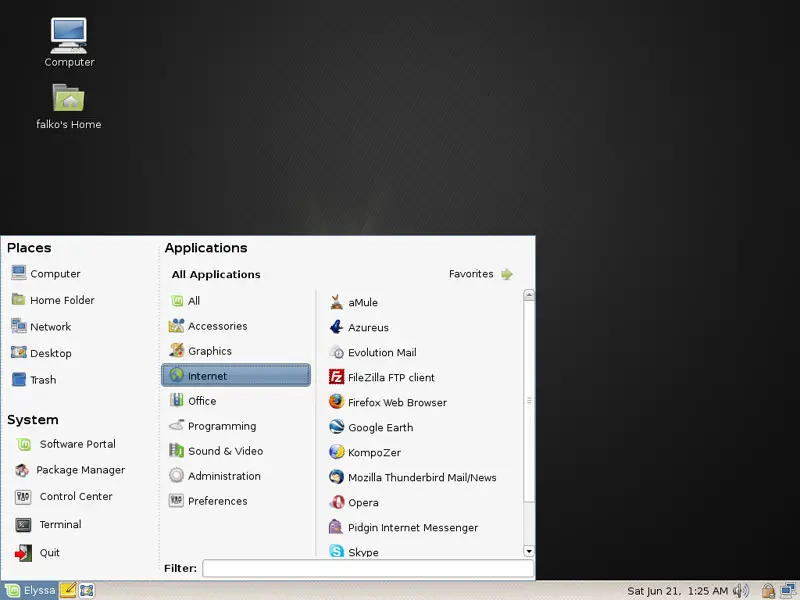Viewport: 800px width, 600px height.
Task: Select the Graphics category
Action: pos(236,351)
